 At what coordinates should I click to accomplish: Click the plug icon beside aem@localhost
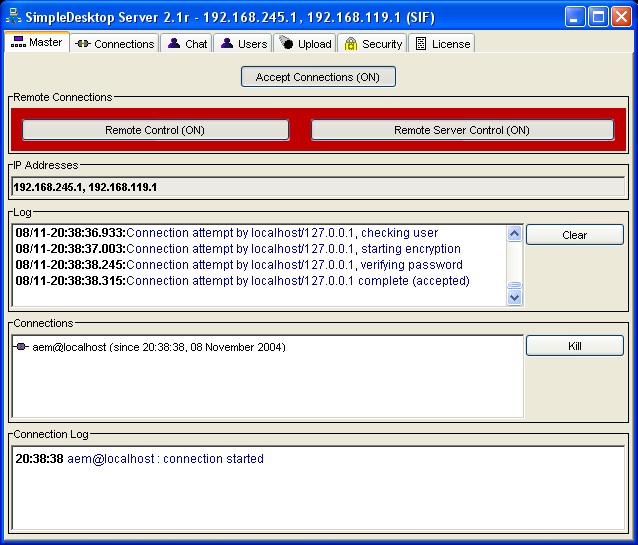(x=21, y=347)
